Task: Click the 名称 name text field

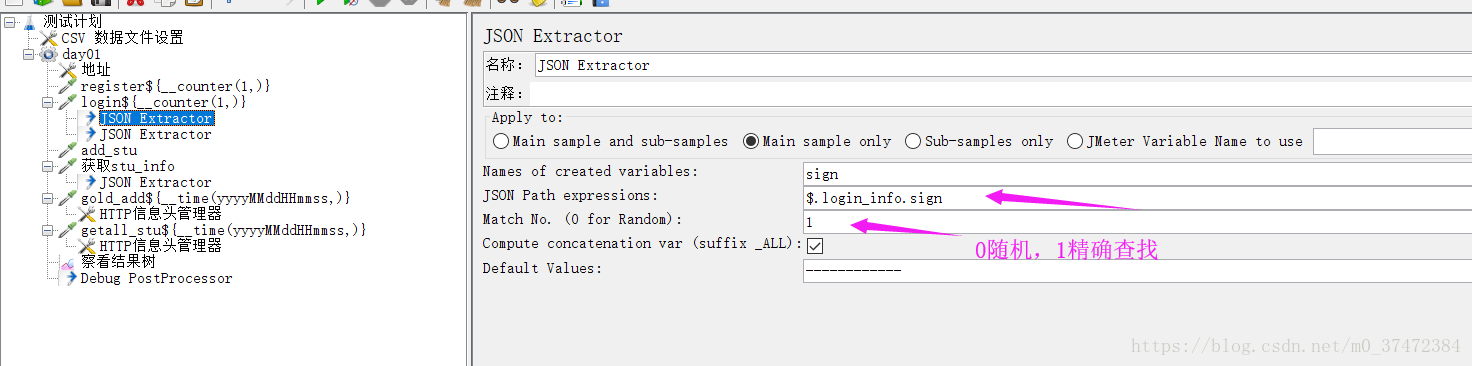Action: pyautogui.click(x=1003, y=65)
